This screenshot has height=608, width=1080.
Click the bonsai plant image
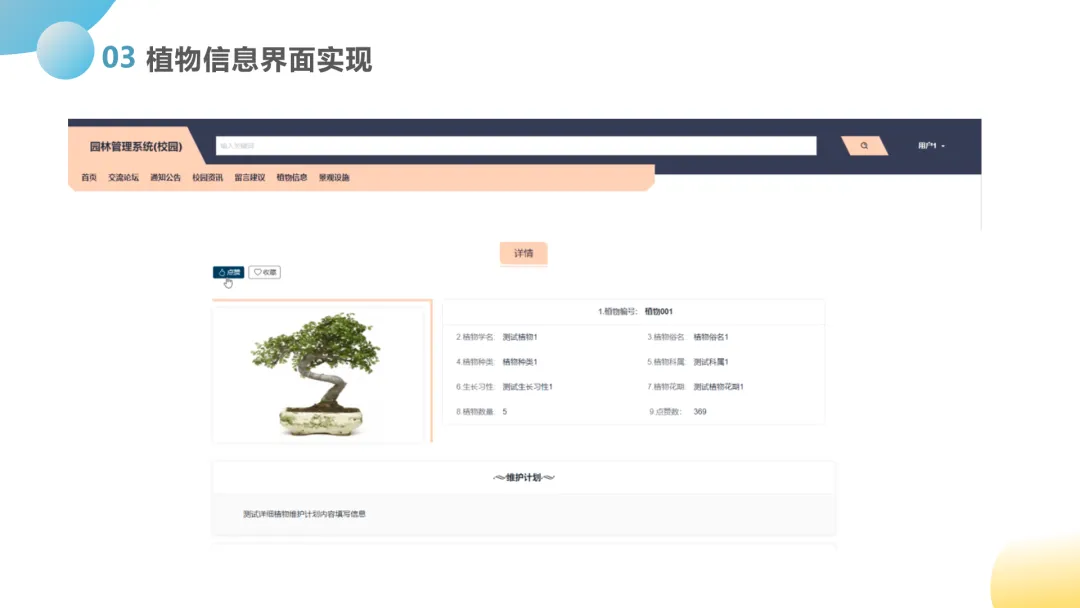318,373
